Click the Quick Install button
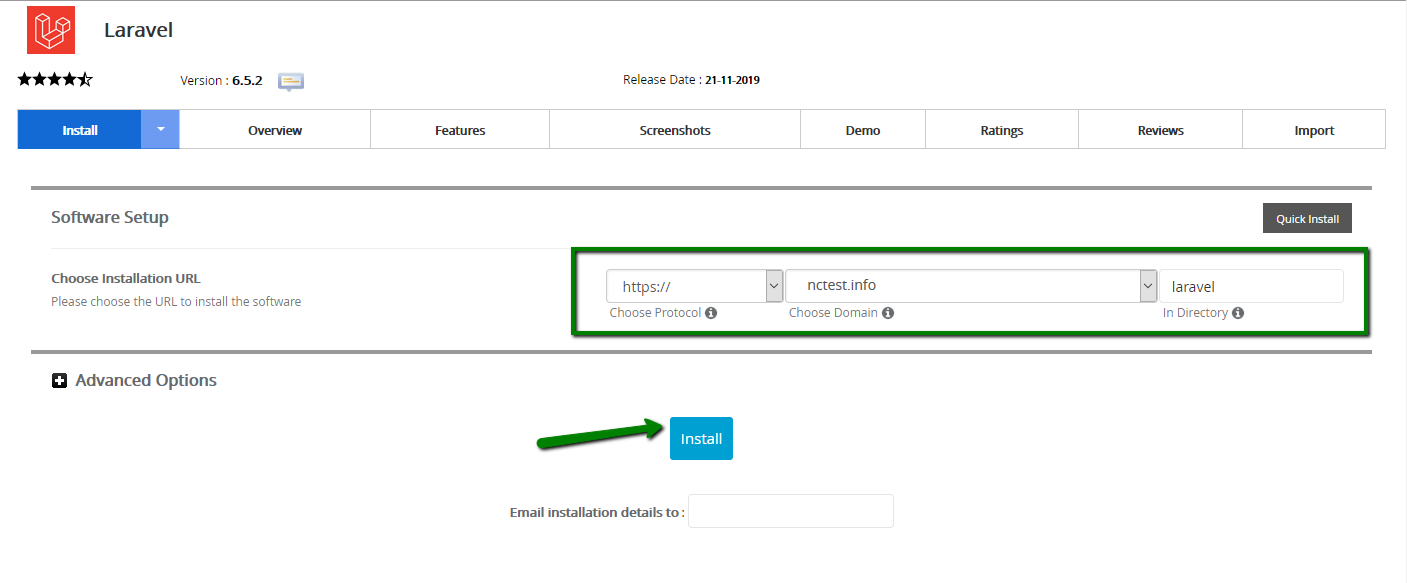The width and height of the screenshot is (1407, 583). [1307, 219]
